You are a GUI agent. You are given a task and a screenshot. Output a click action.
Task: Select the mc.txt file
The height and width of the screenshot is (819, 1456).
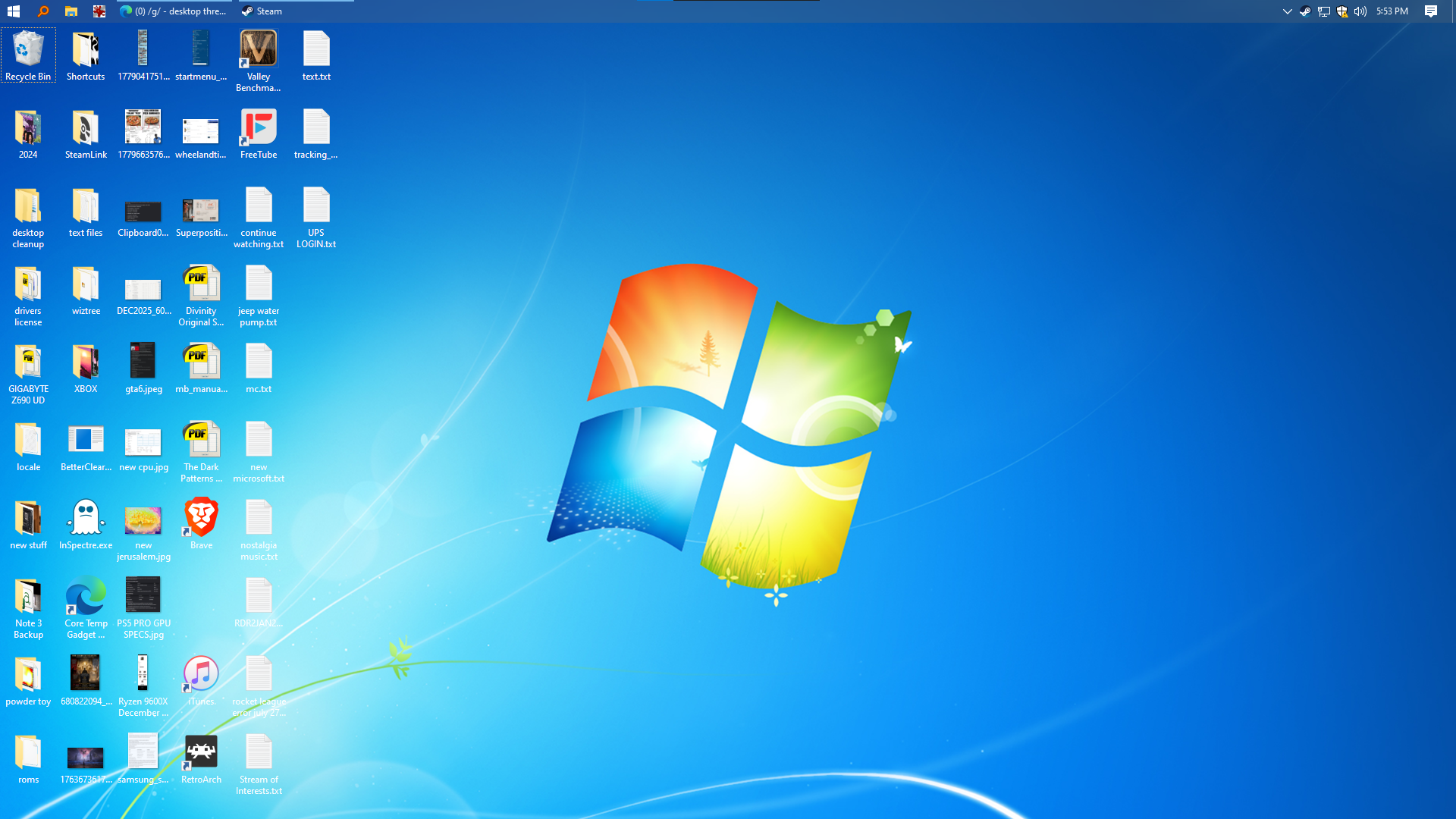click(259, 369)
